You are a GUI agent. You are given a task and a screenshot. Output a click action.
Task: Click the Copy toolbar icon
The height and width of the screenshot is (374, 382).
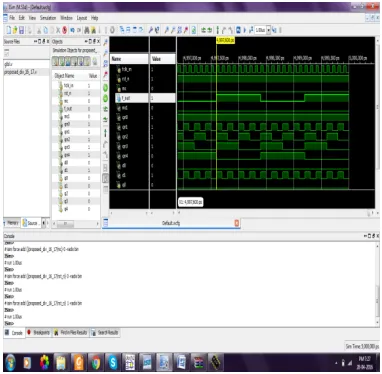tap(46, 30)
